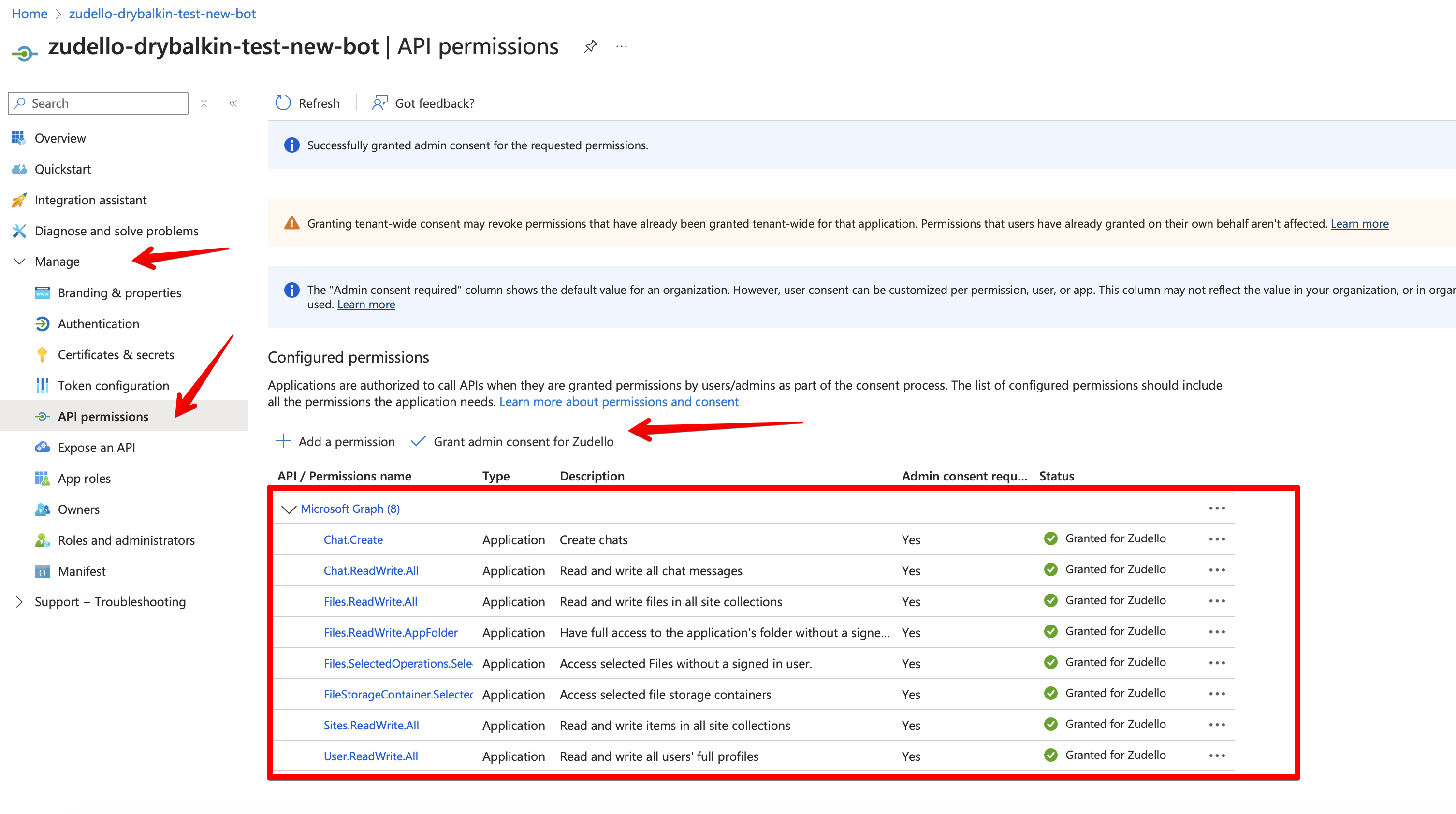Pin the API permissions page
The image size is (1456, 814).
pyautogui.click(x=590, y=46)
